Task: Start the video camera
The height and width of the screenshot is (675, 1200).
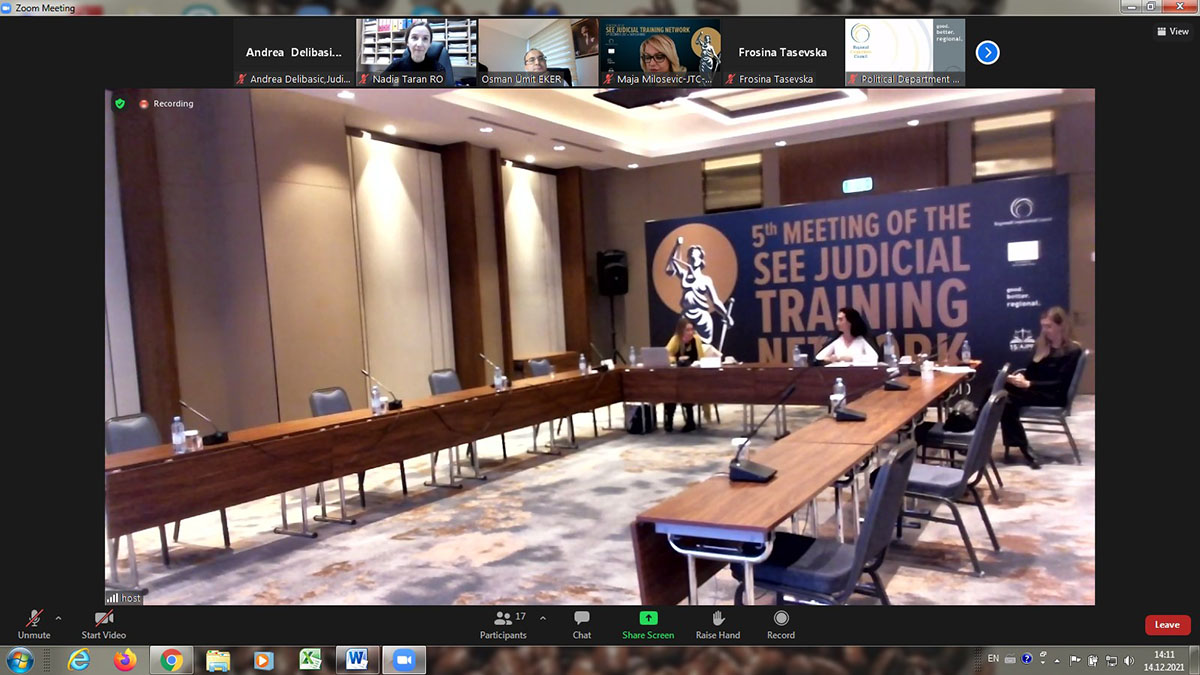Action: pyautogui.click(x=103, y=624)
